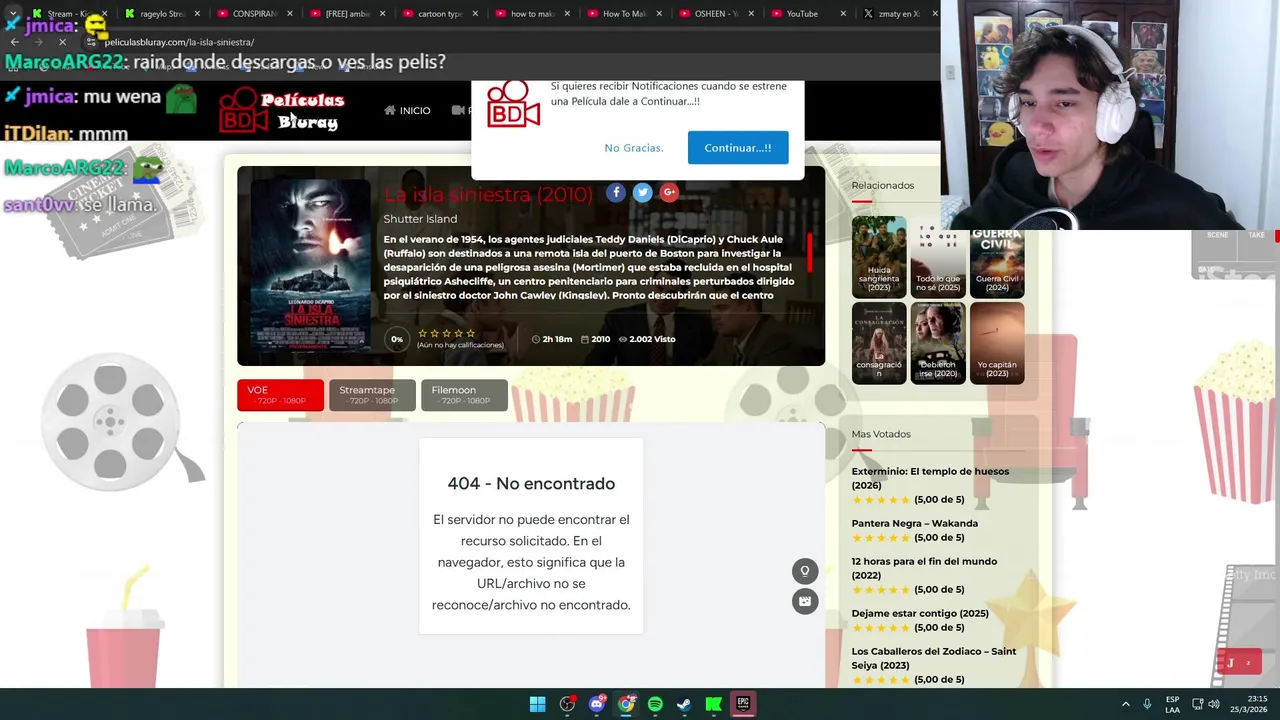Screen dimensions: 1280x720
Task: Share movie on Twitter icon
Action: tap(643, 192)
